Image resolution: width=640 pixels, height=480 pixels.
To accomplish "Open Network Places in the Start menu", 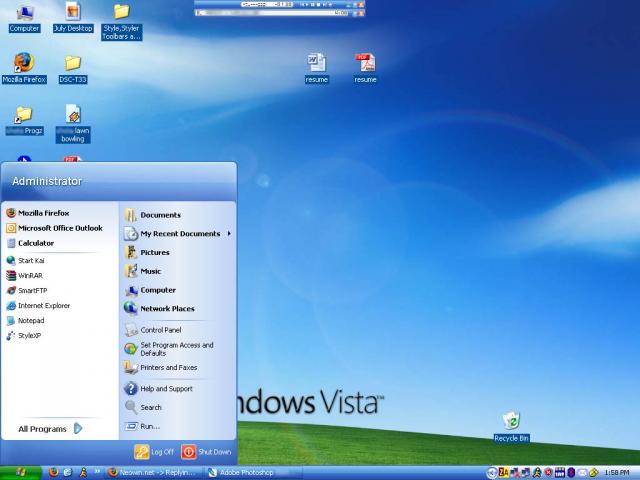I will (159, 309).
